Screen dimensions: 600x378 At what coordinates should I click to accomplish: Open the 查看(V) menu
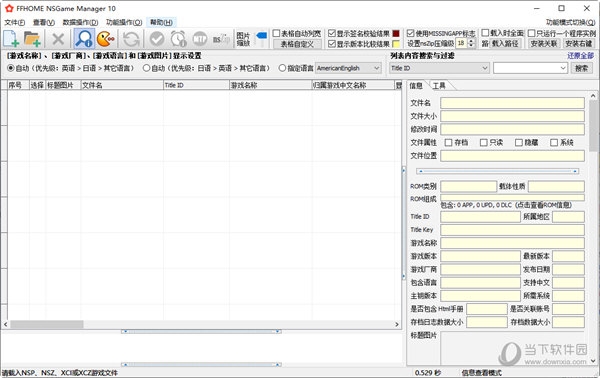tap(44, 23)
